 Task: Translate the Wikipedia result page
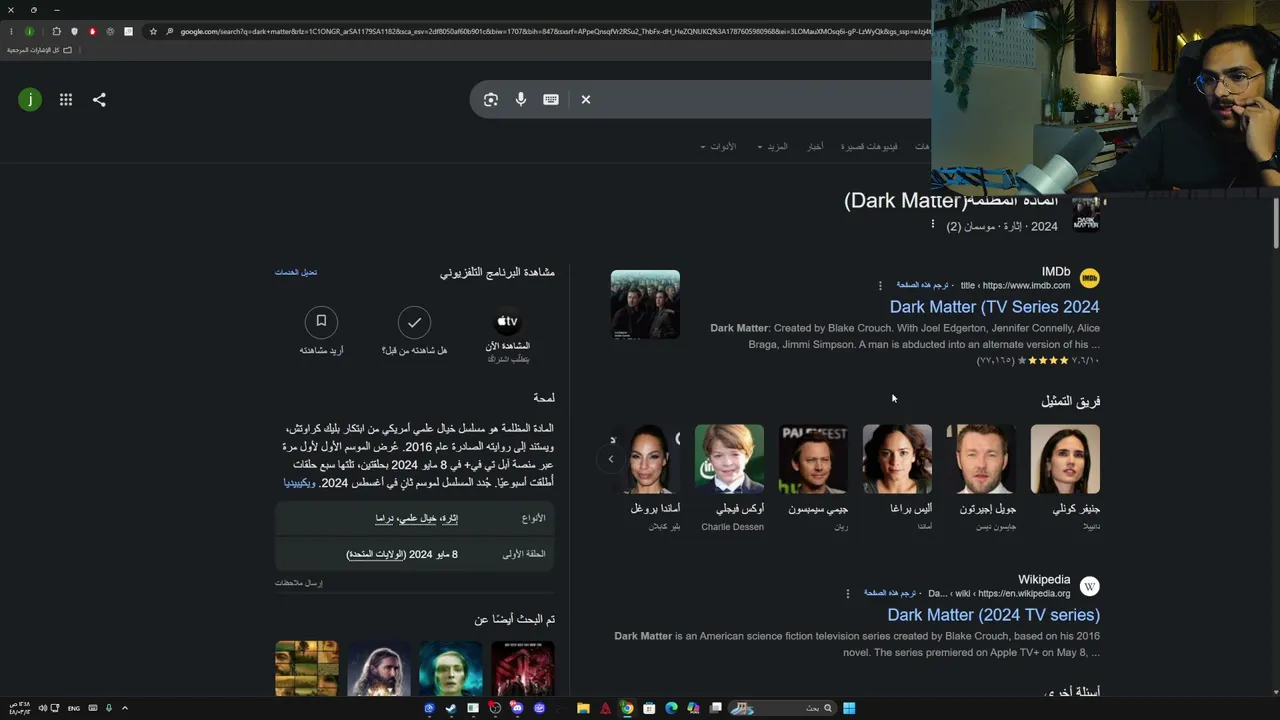tap(890, 594)
